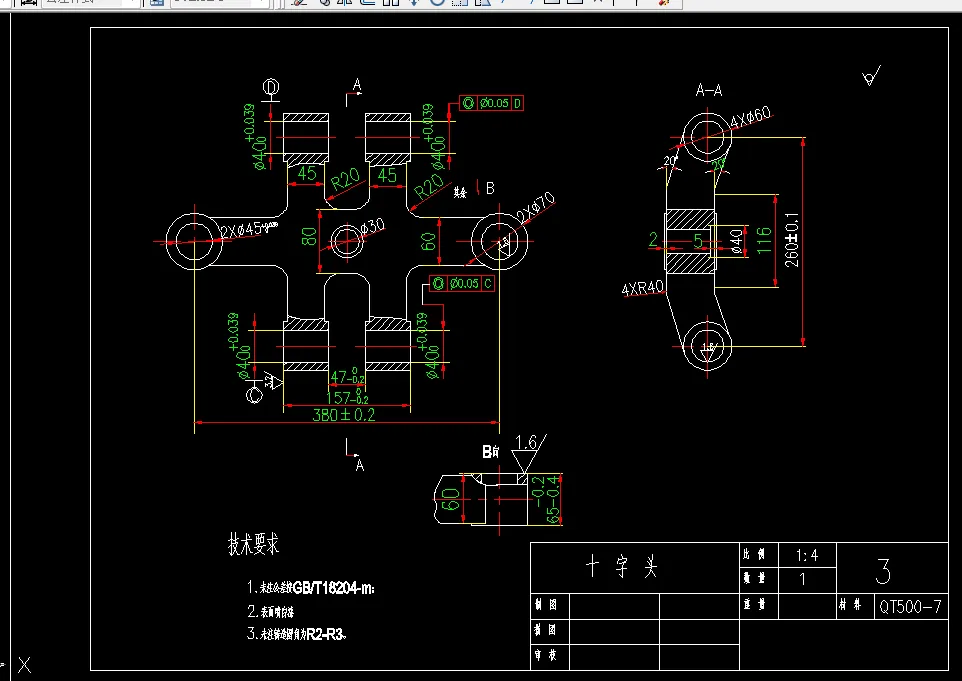Select the 技术要求 heading text
The height and width of the screenshot is (681, 962).
[x=253, y=544]
